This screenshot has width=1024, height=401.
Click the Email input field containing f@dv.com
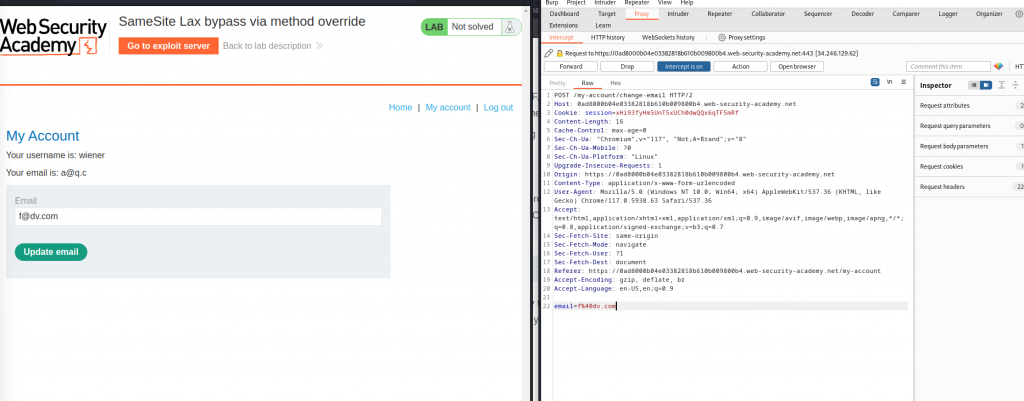coord(198,216)
